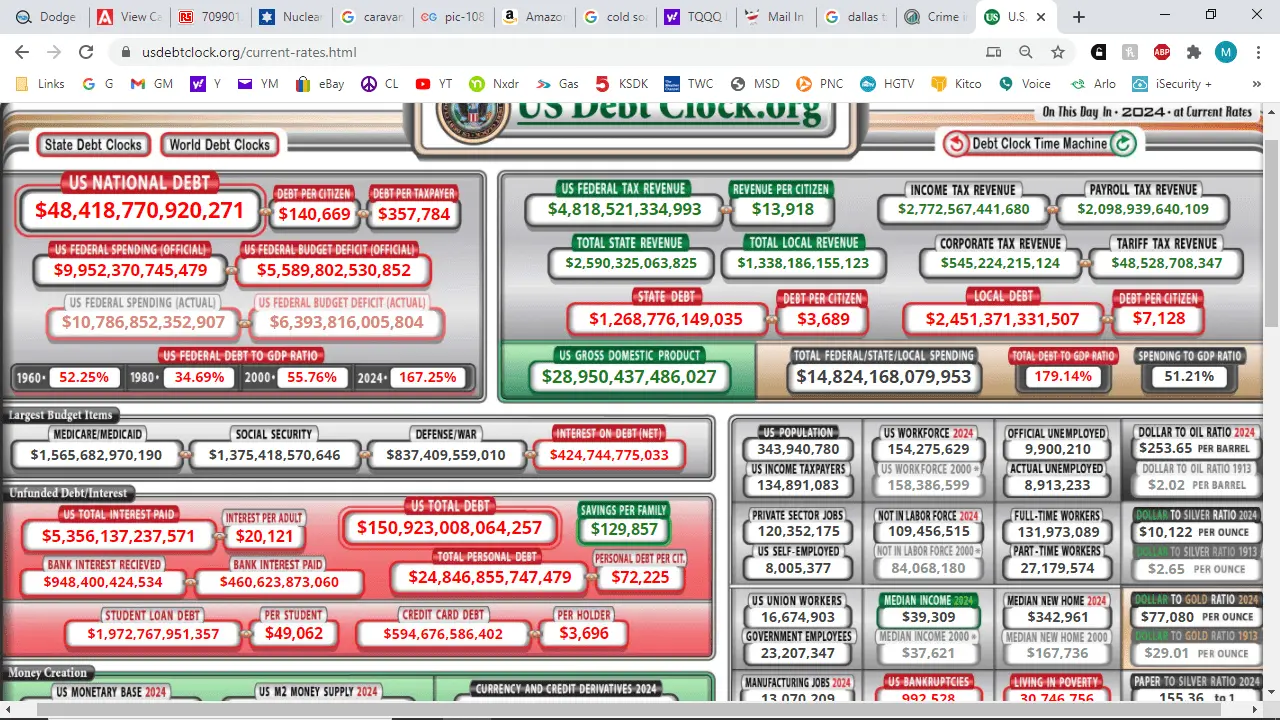The width and height of the screenshot is (1280, 720).
Task: Click the M profile avatar icon
Action: tap(1226, 51)
